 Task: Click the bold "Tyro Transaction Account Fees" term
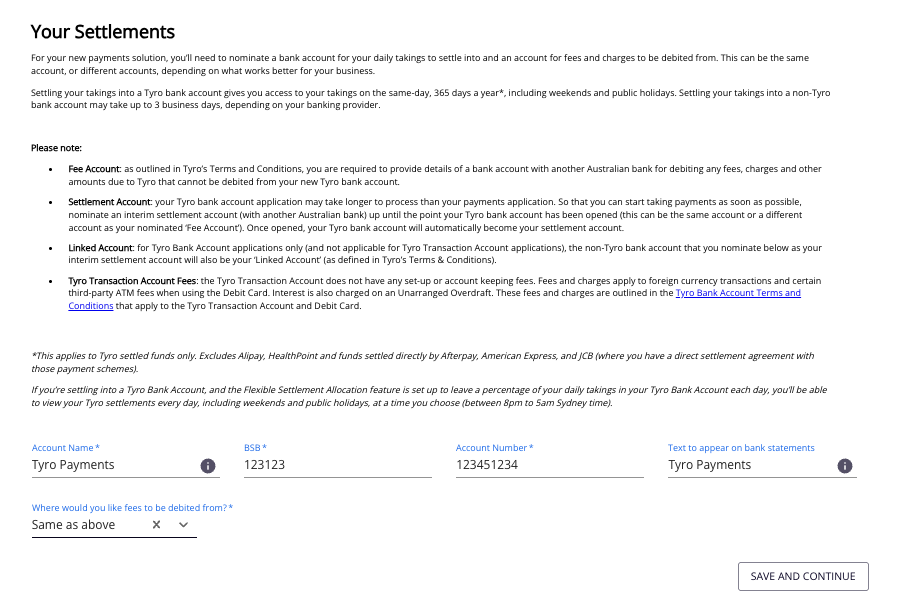click(x=137, y=281)
